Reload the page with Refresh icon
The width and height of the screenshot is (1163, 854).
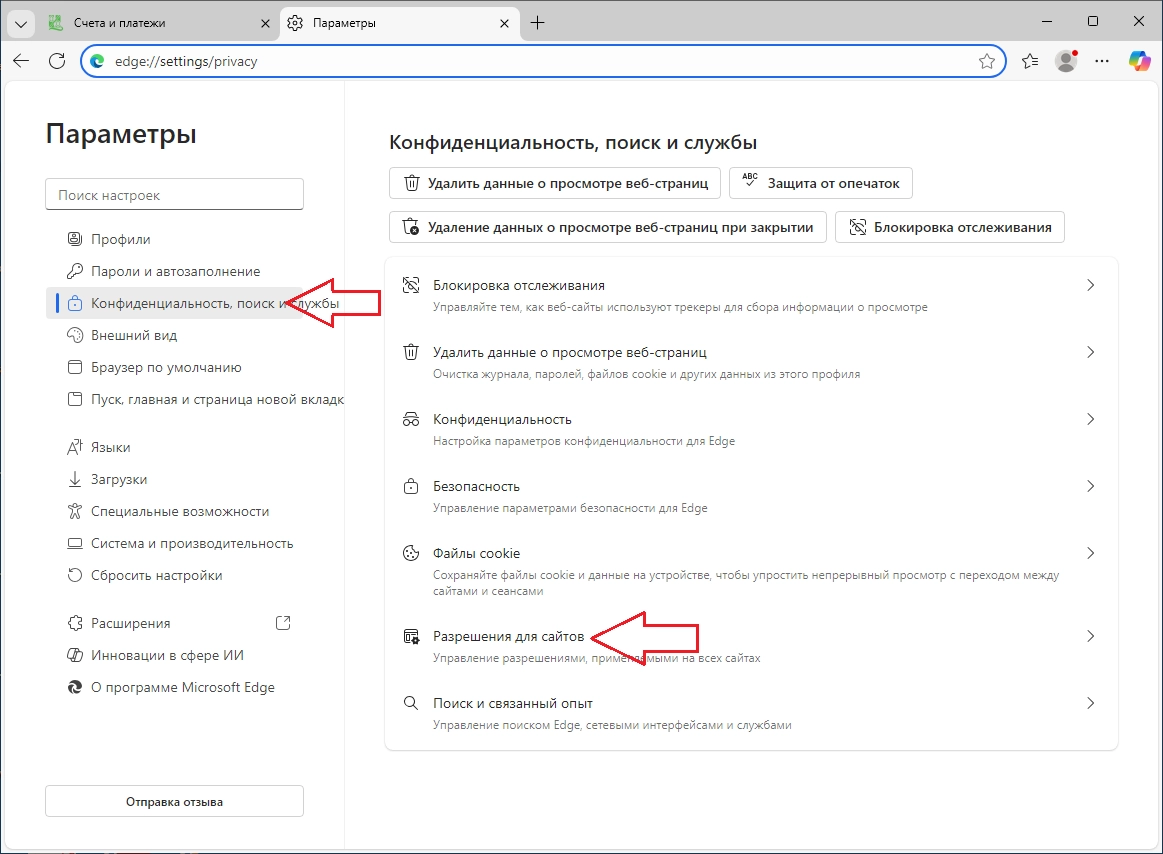[x=57, y=61]
